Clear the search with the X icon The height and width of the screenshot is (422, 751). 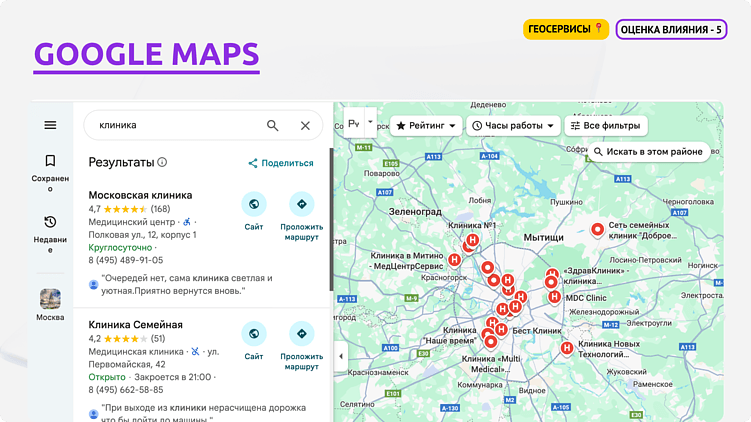click(x=305, y=125)
